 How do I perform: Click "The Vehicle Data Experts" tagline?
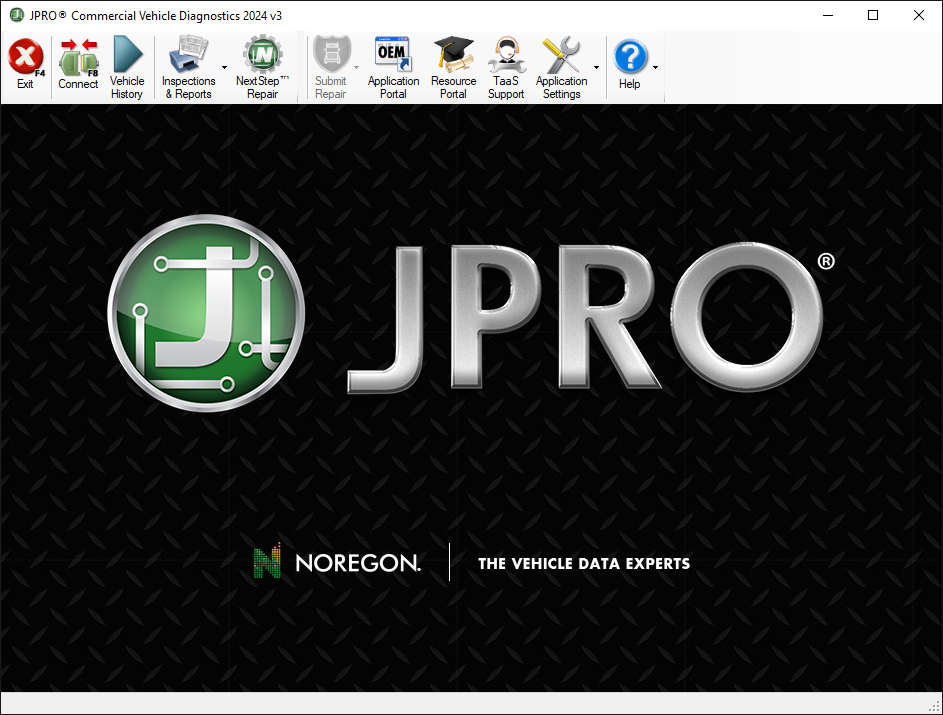[x=584, y=564]
